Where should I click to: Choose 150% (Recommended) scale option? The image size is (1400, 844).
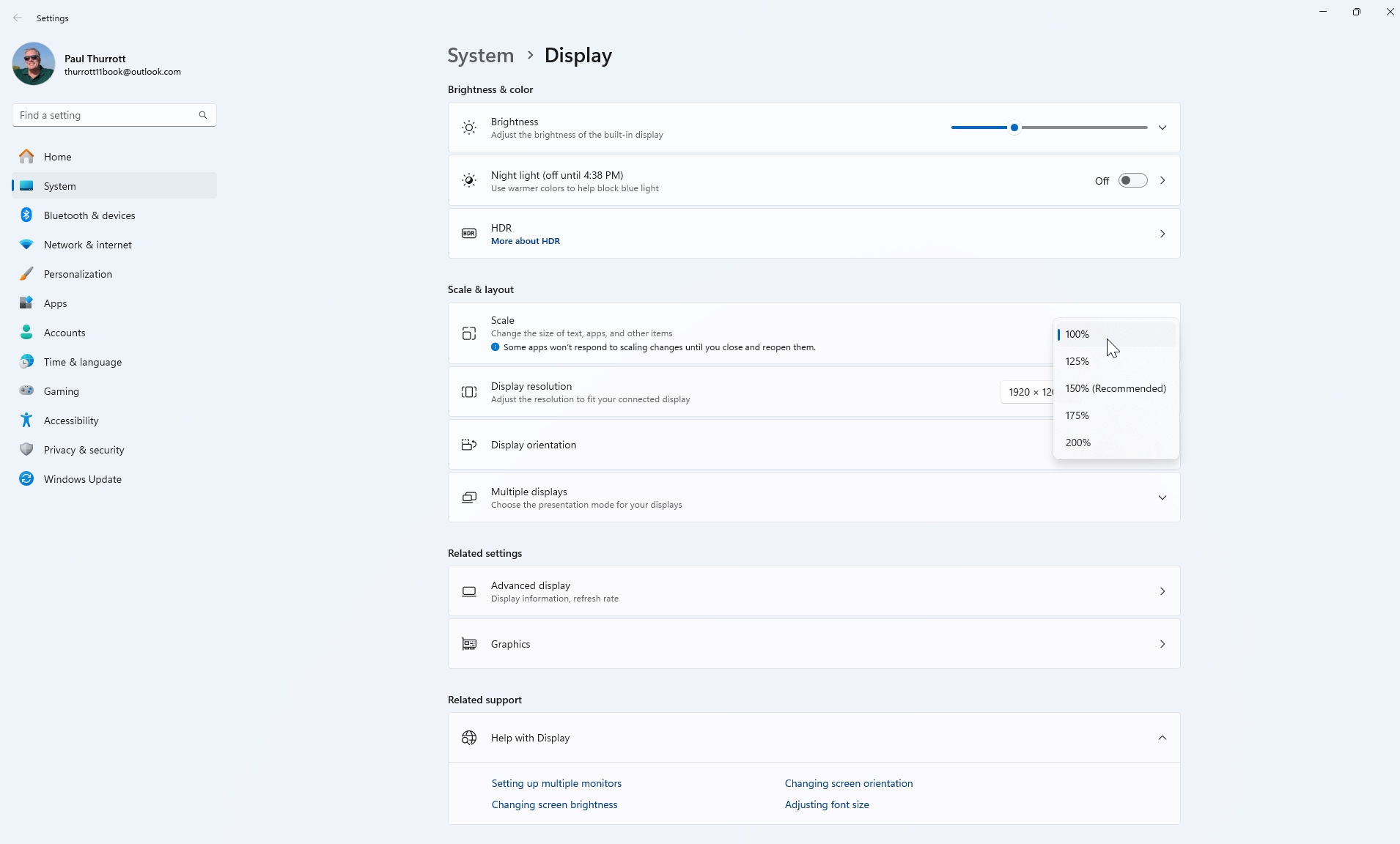[1115, 389]
